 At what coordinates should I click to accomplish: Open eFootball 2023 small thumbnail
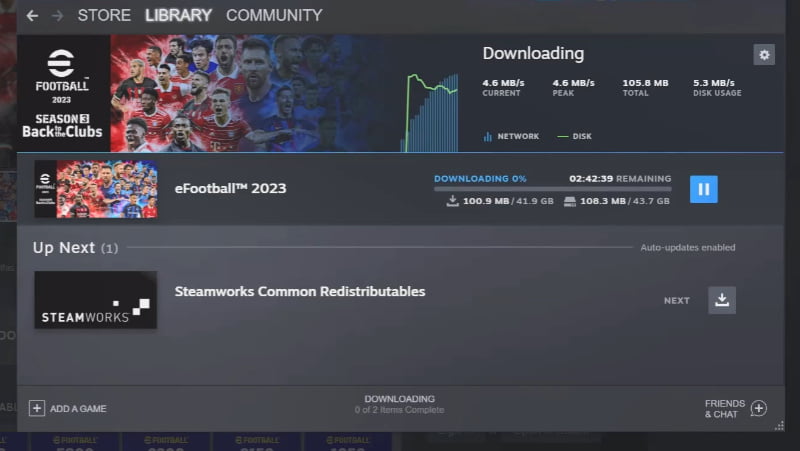pyautogui.click(x=96, y=189)
